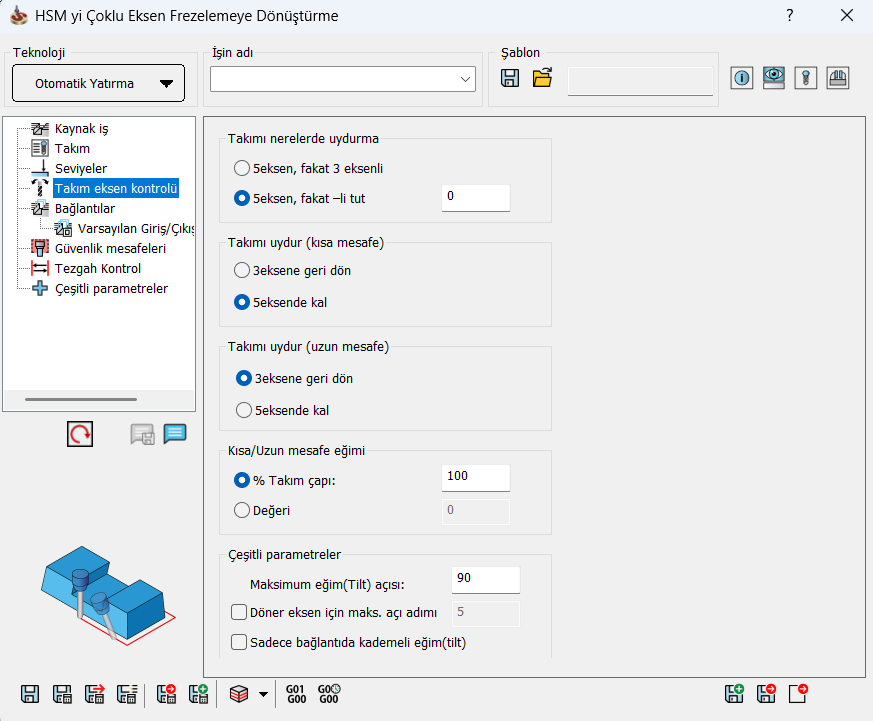This screenshot has height=721, width=873.
Task: Click the blue info icon button
Action: pos(741,79)
